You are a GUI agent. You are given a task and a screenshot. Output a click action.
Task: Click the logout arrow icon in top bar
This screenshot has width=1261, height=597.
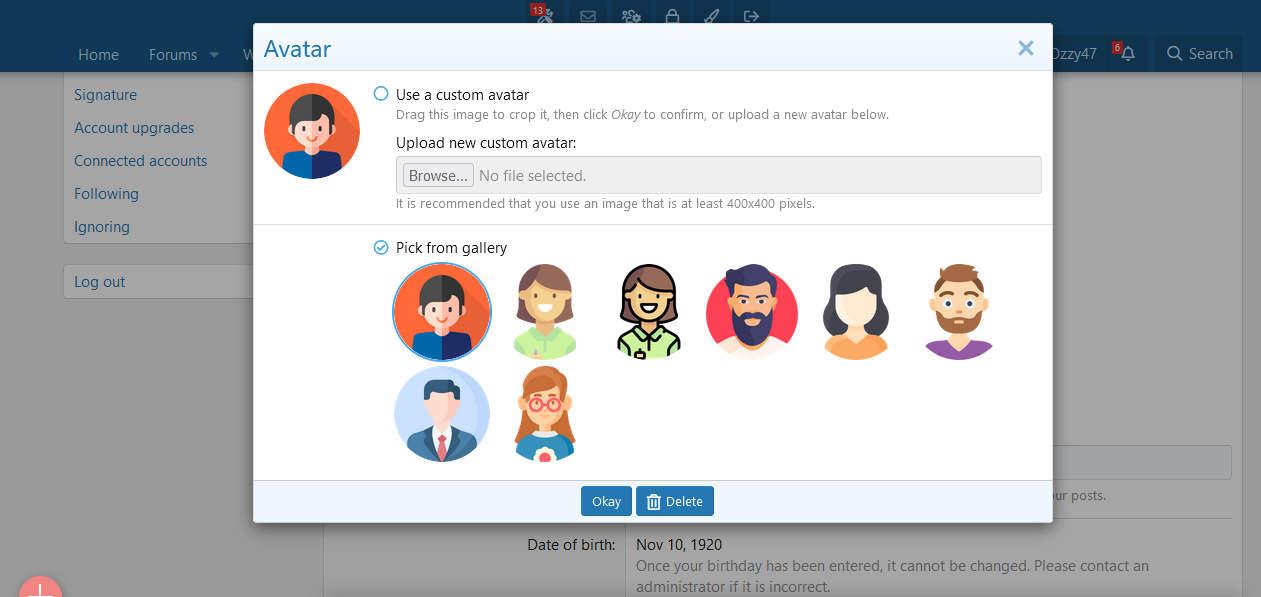pos(752,15)
